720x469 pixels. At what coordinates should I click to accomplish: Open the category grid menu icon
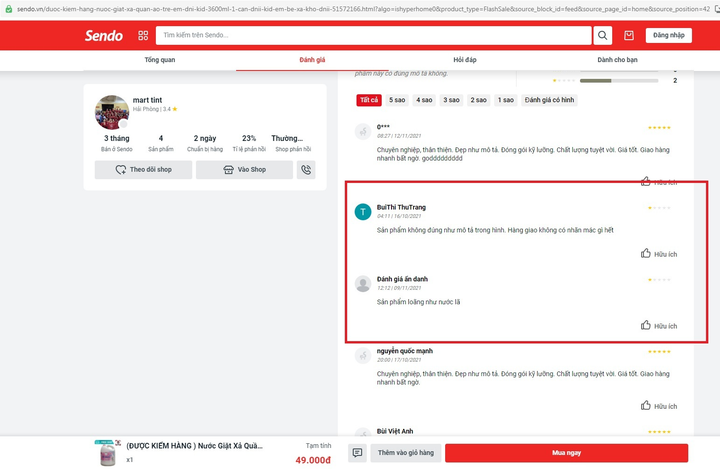click(x=143, y=36)
